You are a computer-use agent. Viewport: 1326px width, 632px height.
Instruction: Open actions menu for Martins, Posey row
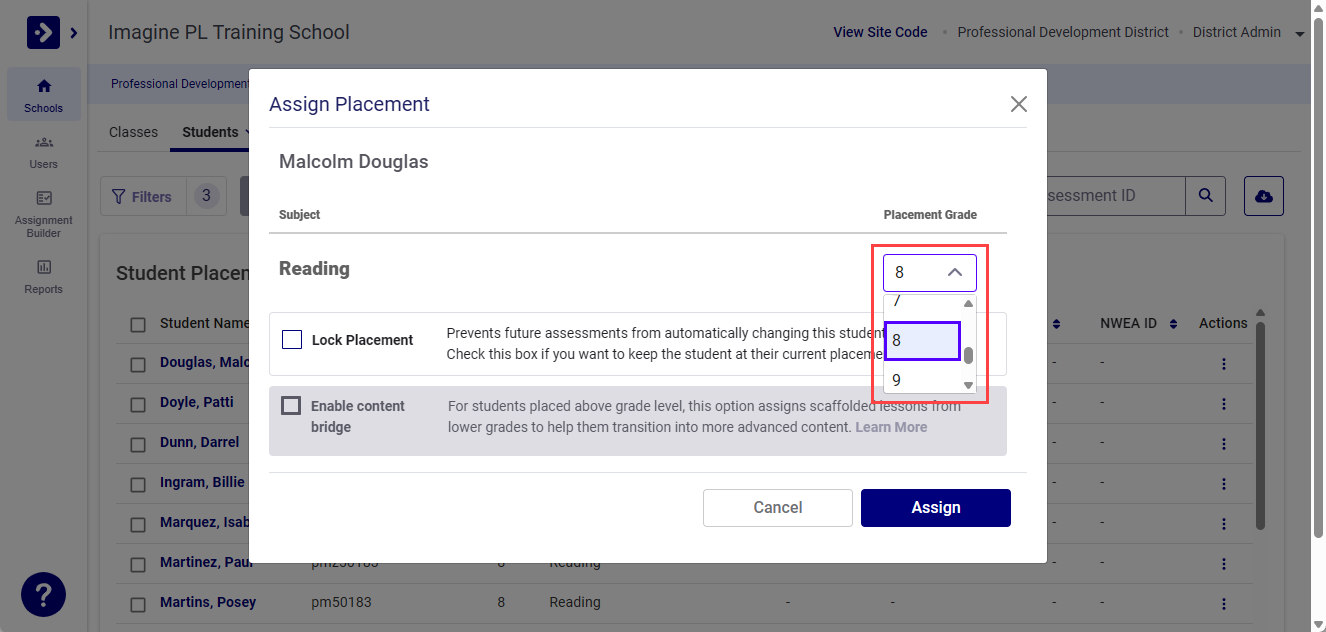1223,604
